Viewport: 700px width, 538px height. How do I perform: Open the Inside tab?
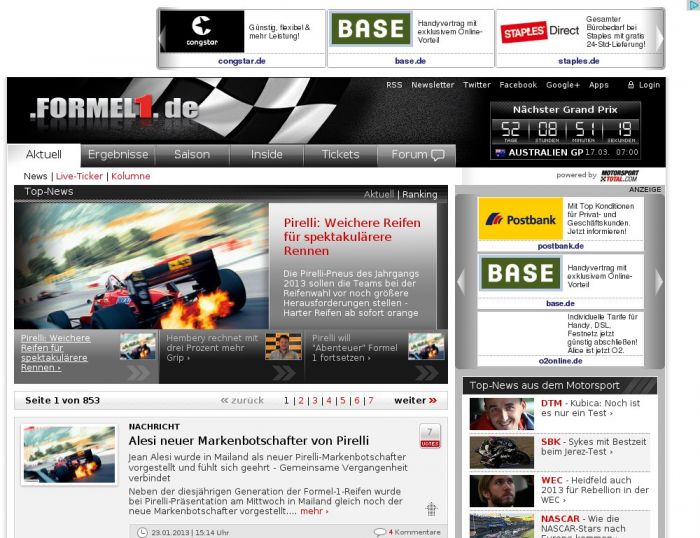tap(267, 155)
